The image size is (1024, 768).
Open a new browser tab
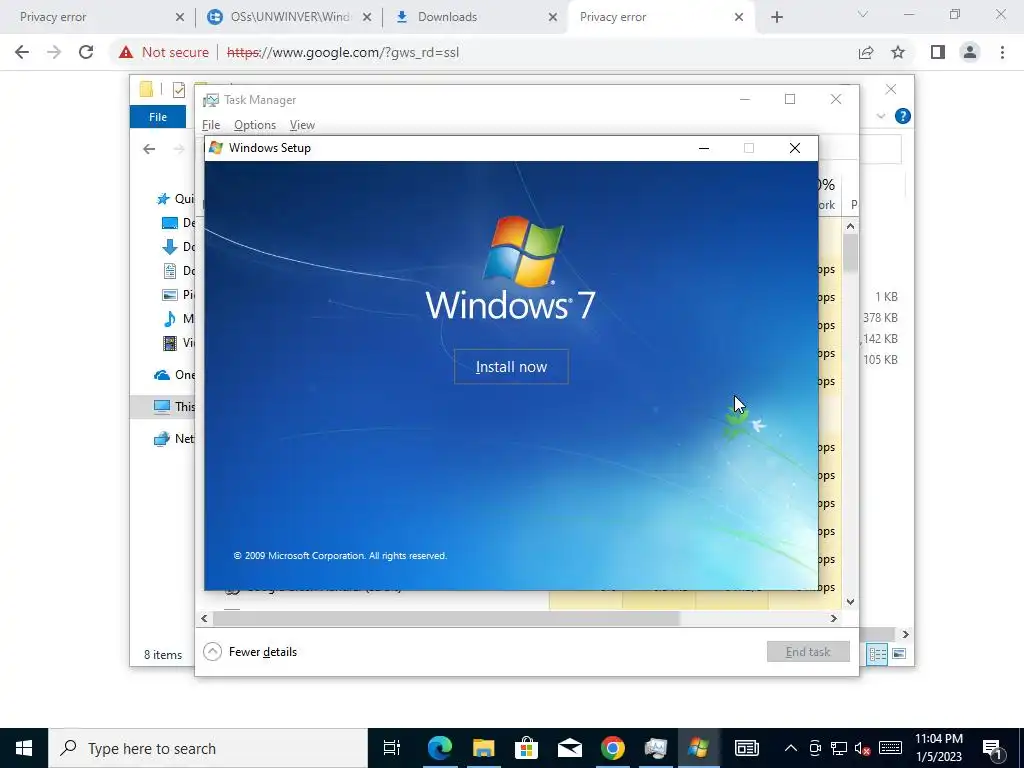[776, 18]
